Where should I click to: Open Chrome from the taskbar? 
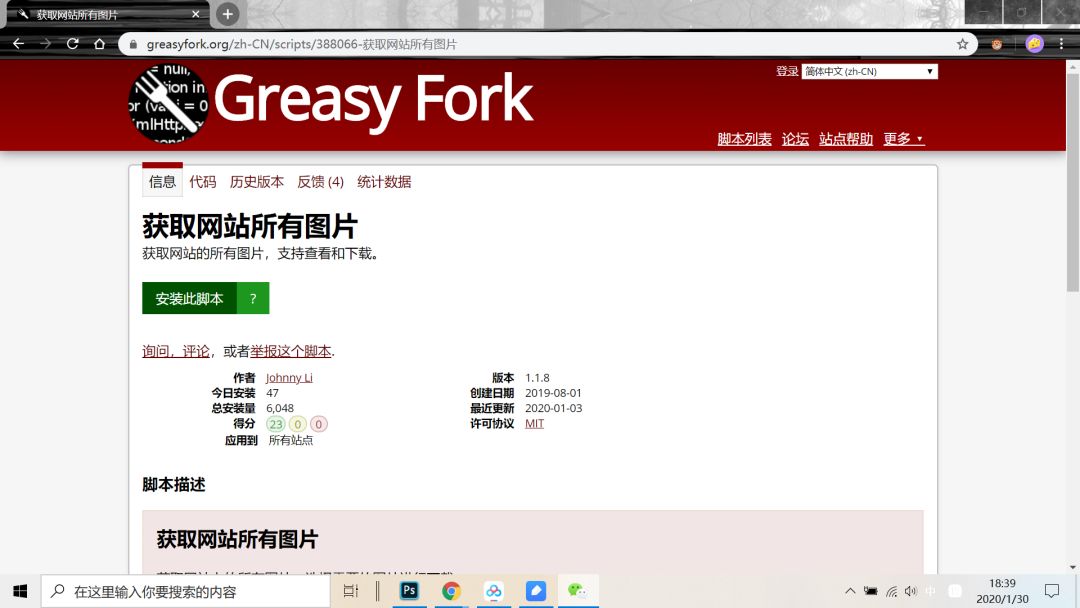(451, 591)
